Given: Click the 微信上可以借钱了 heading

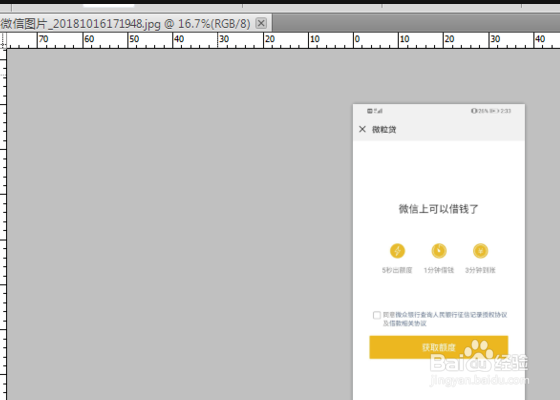Looking at the screenshot, I should (439, 209).
